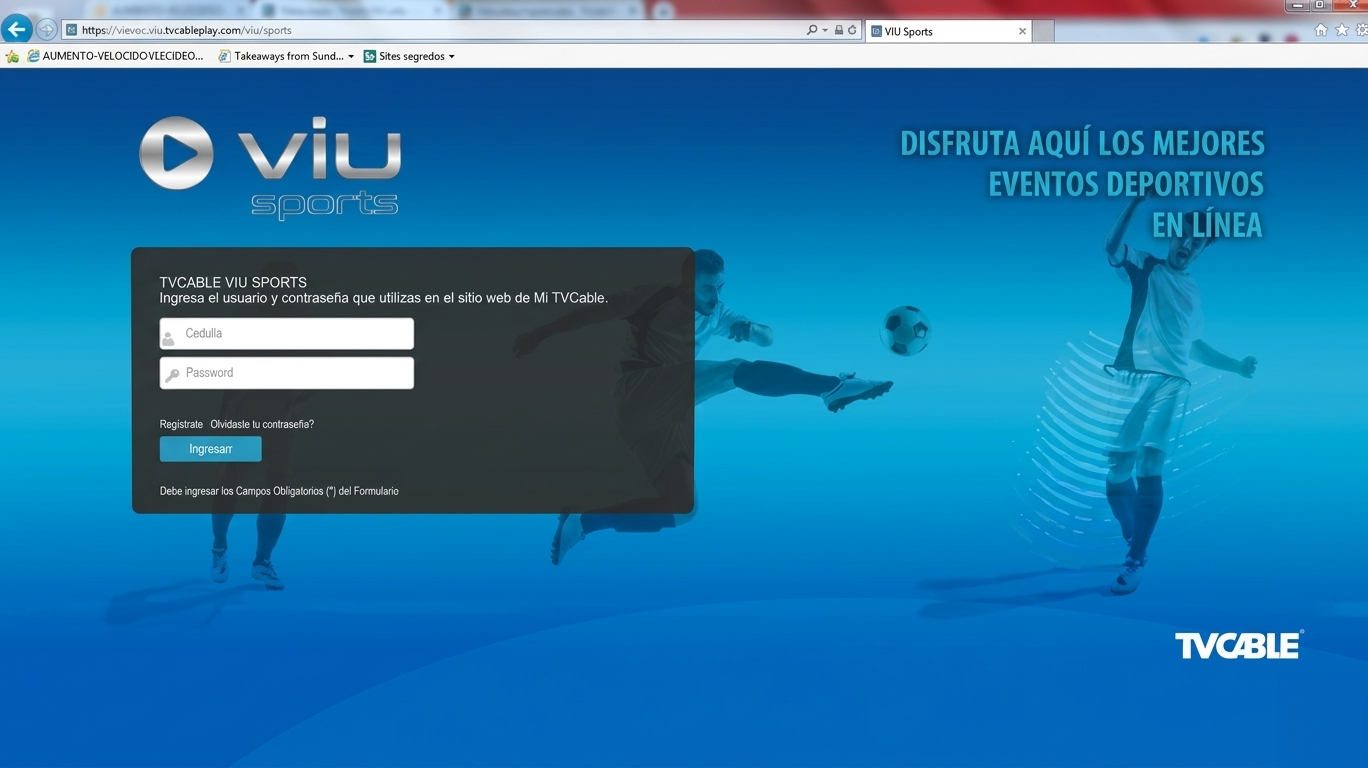Click the Cedulla input field
The image size is (1368, 768).
click(x=287, y=334)
